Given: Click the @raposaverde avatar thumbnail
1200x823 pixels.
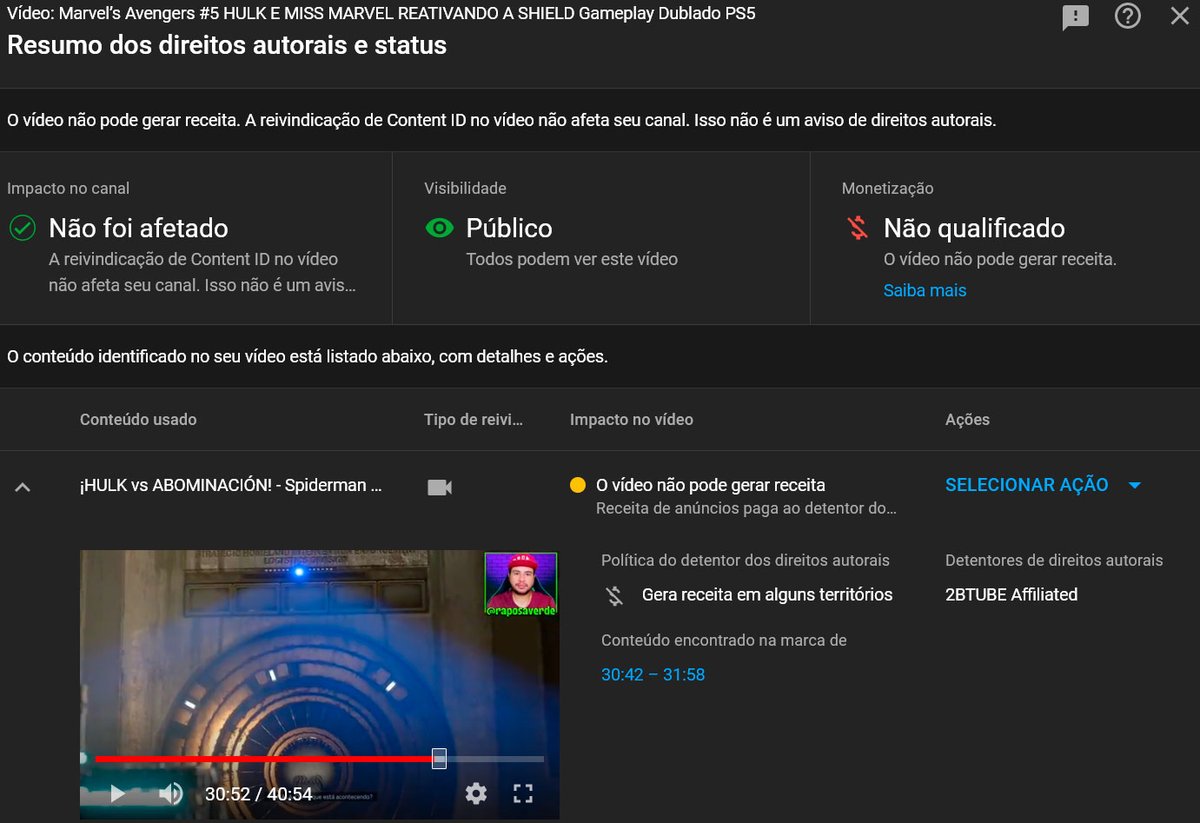Looking at the screenshot, I should [520, 583].
